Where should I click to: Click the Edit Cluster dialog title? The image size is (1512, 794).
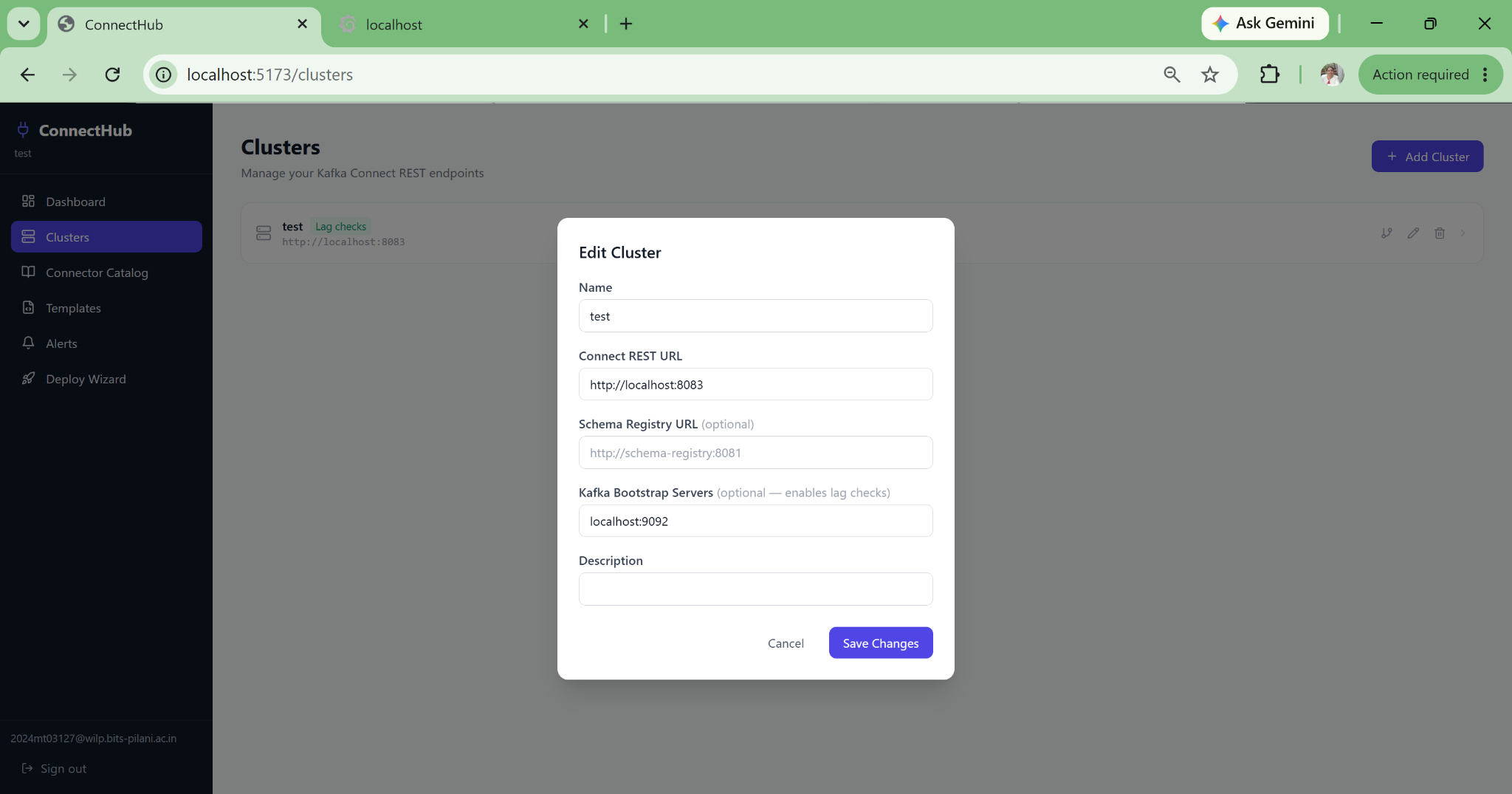tap(619, 253)
